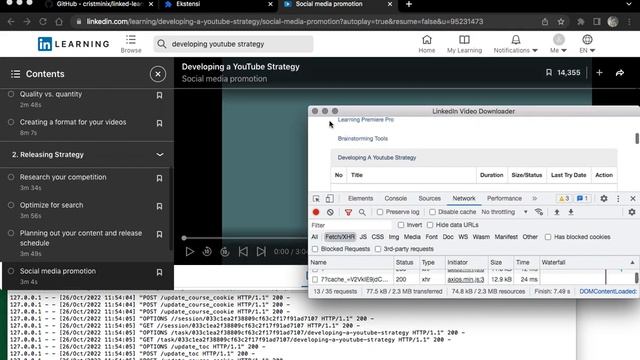Open My Learning page
This screenshot has width=640, height=360.
[x=464, y=44]
